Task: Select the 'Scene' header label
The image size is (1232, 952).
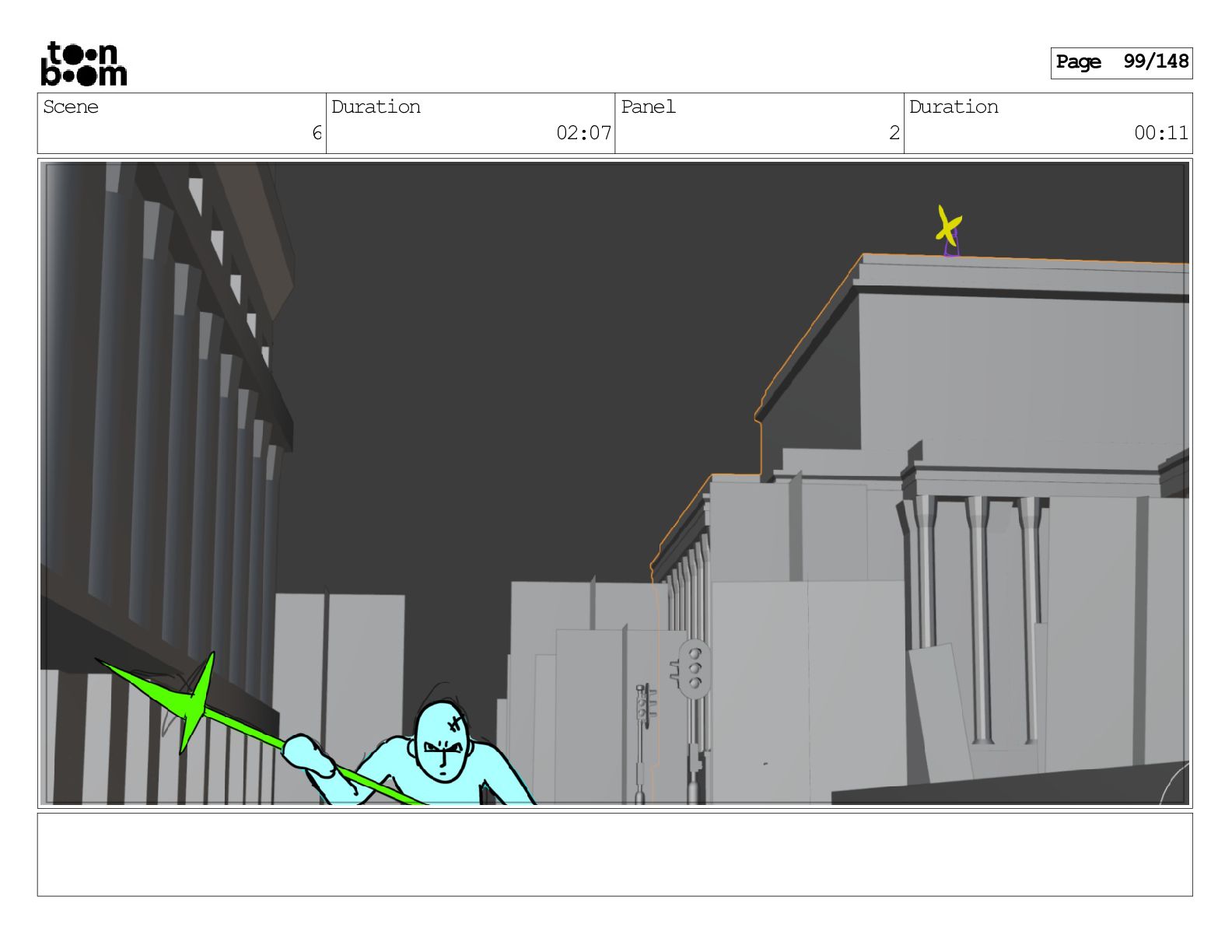Action: (71, 107)
